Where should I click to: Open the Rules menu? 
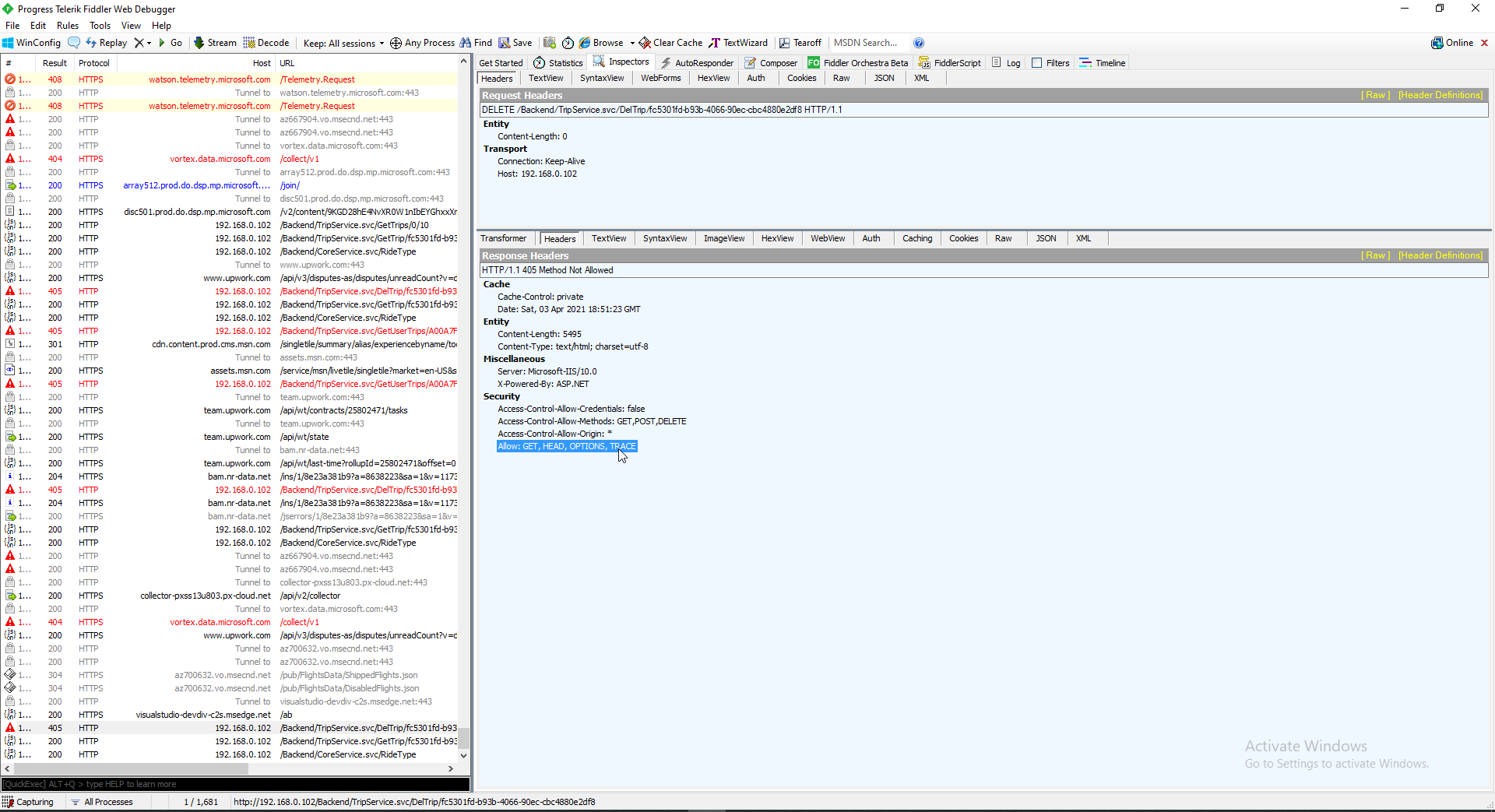[x=68, y=26]
